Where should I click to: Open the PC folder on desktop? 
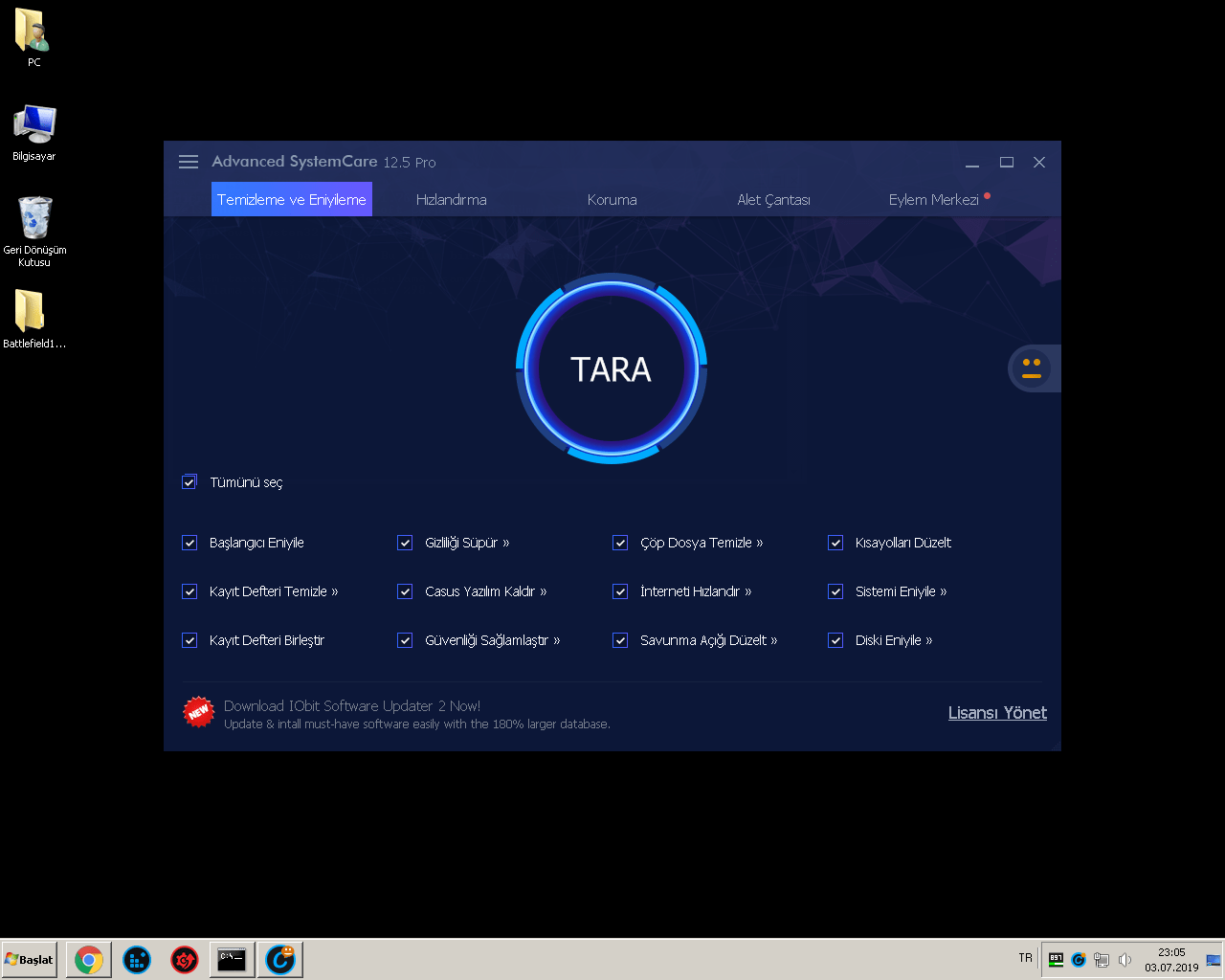[34, 38]
